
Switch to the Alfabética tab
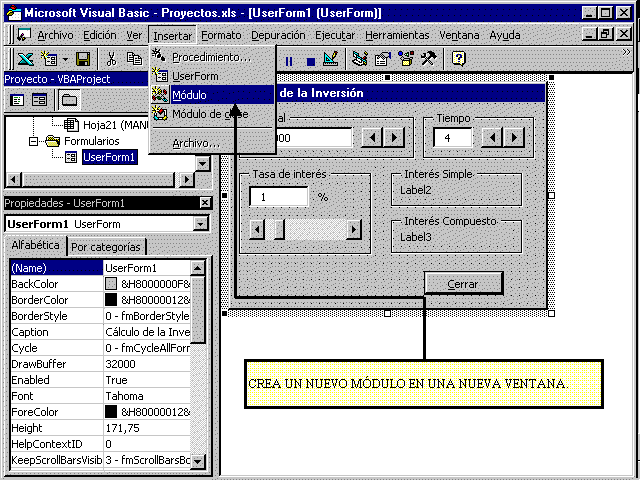click(x=35, y=245)
